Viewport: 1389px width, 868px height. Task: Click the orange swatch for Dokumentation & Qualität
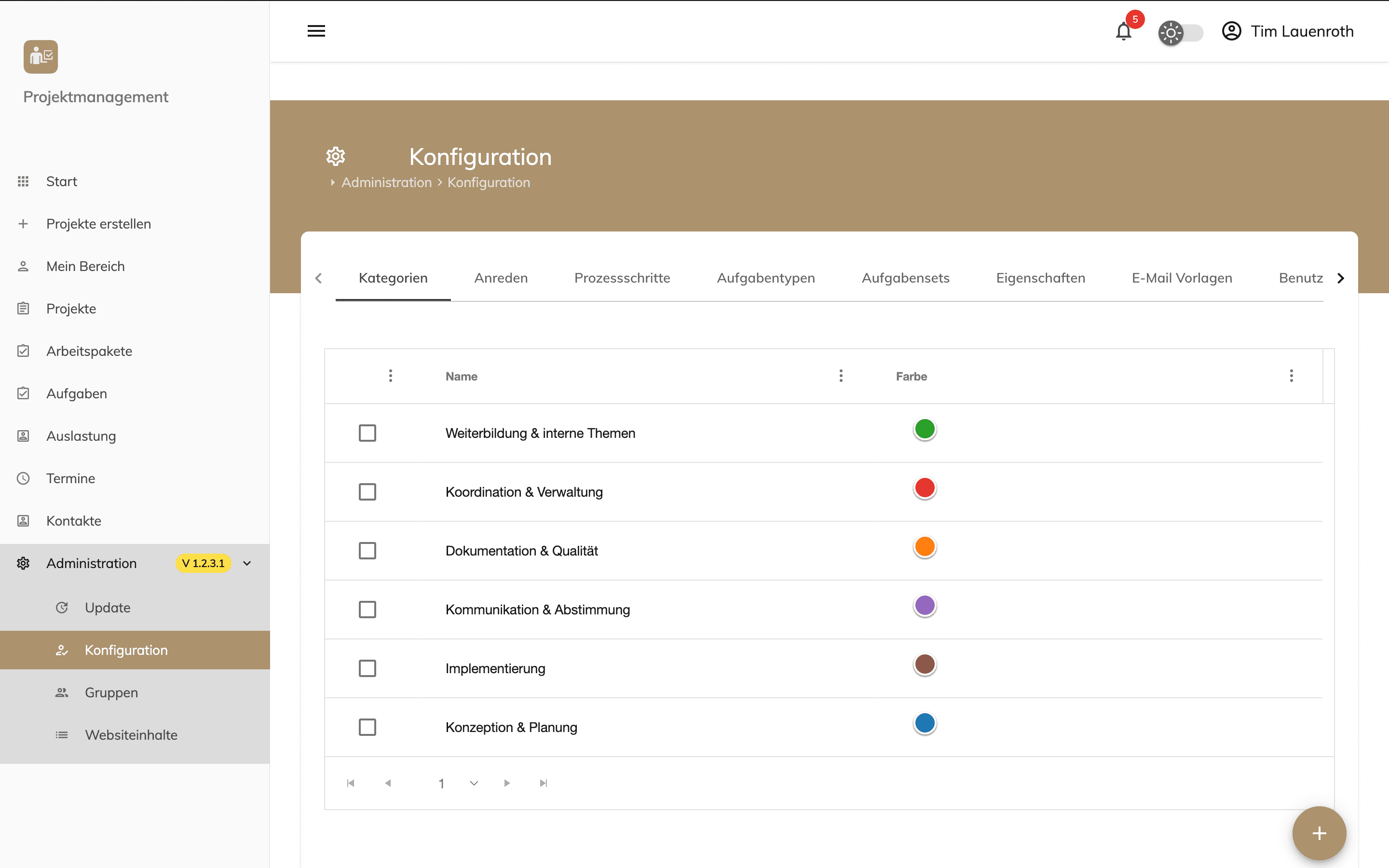(925, 547)
